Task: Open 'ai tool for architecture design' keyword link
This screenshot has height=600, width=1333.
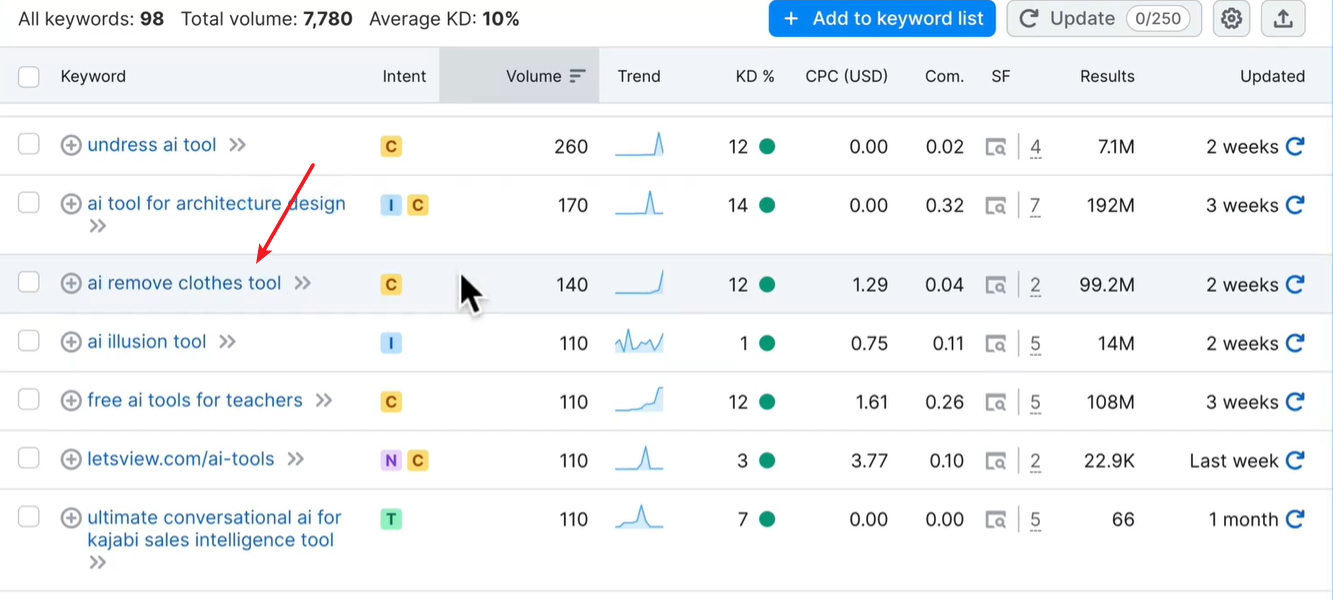Action: [216, 204]
